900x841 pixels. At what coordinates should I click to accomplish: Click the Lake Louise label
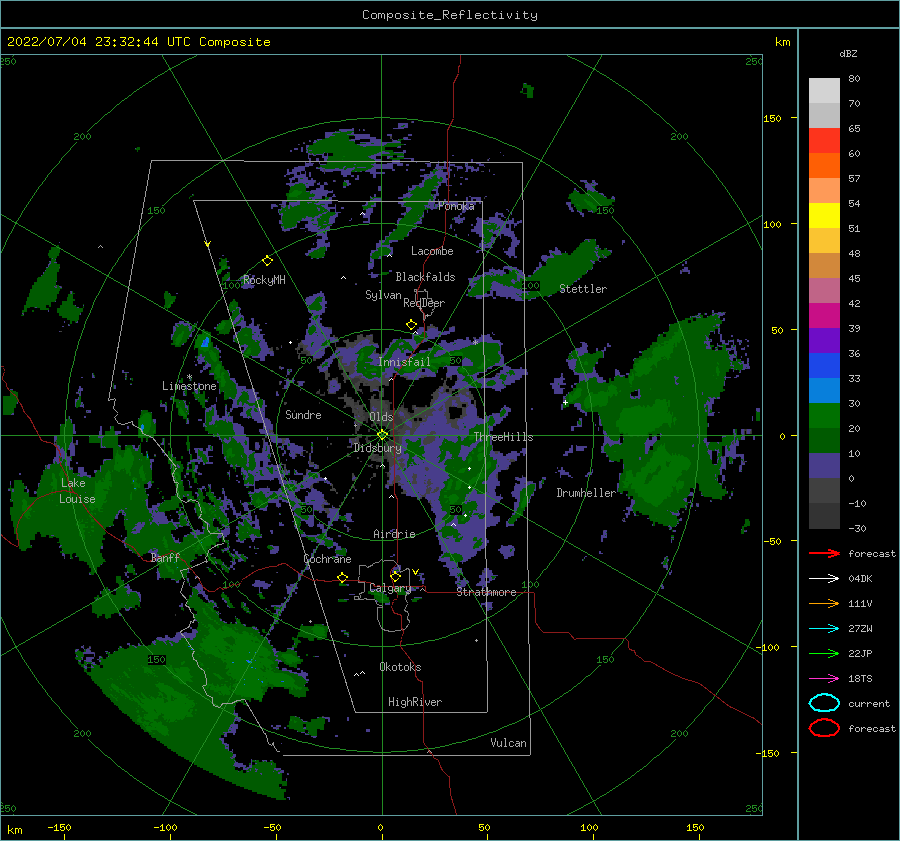pyautogui.click(x=77, y=491)
